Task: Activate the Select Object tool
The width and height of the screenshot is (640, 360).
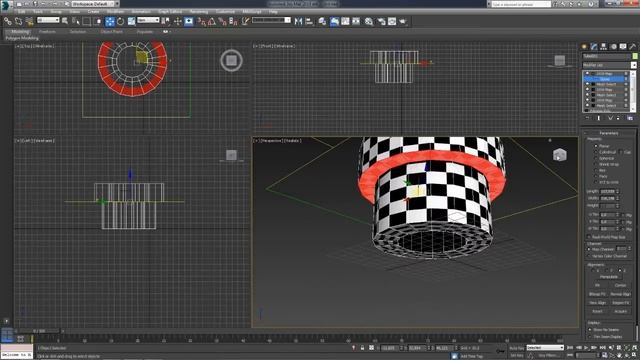Action: (65, 21)
